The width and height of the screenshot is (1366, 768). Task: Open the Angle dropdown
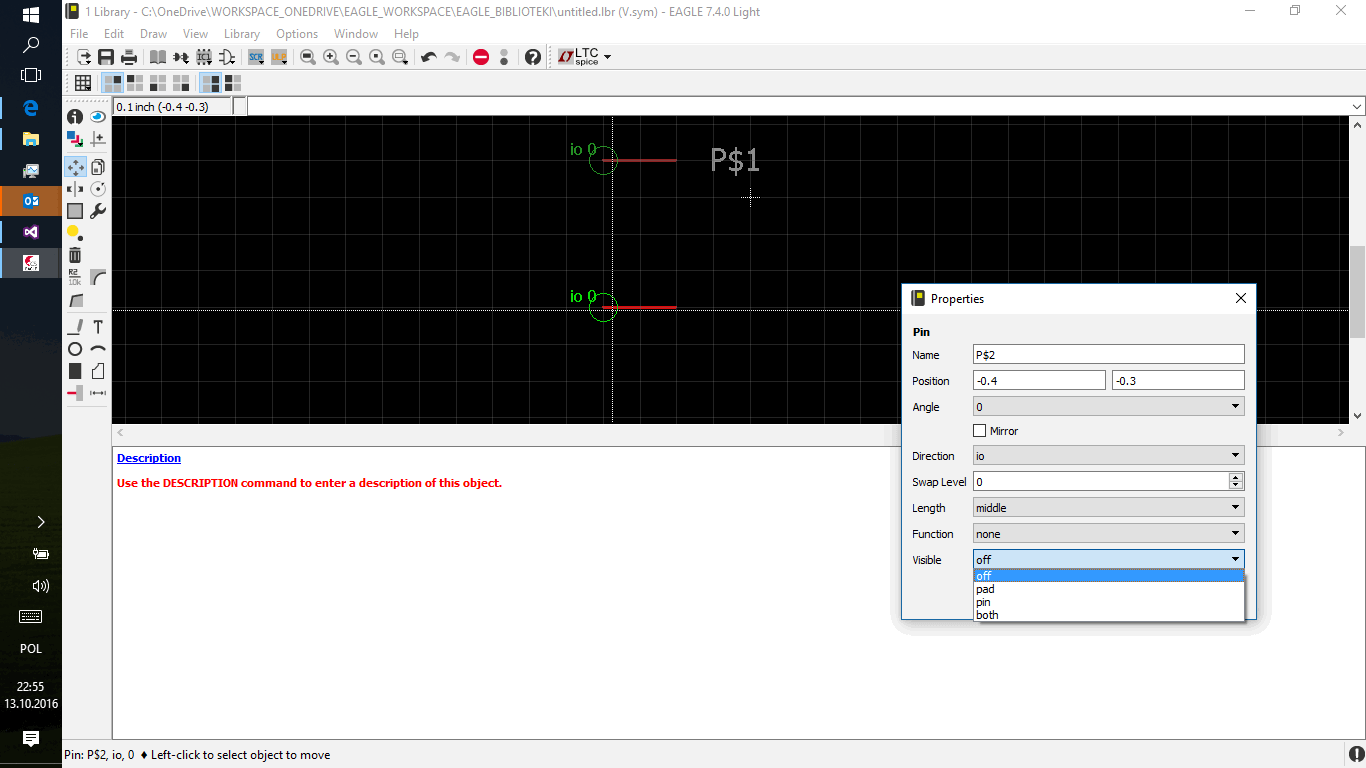[1109, 407]
